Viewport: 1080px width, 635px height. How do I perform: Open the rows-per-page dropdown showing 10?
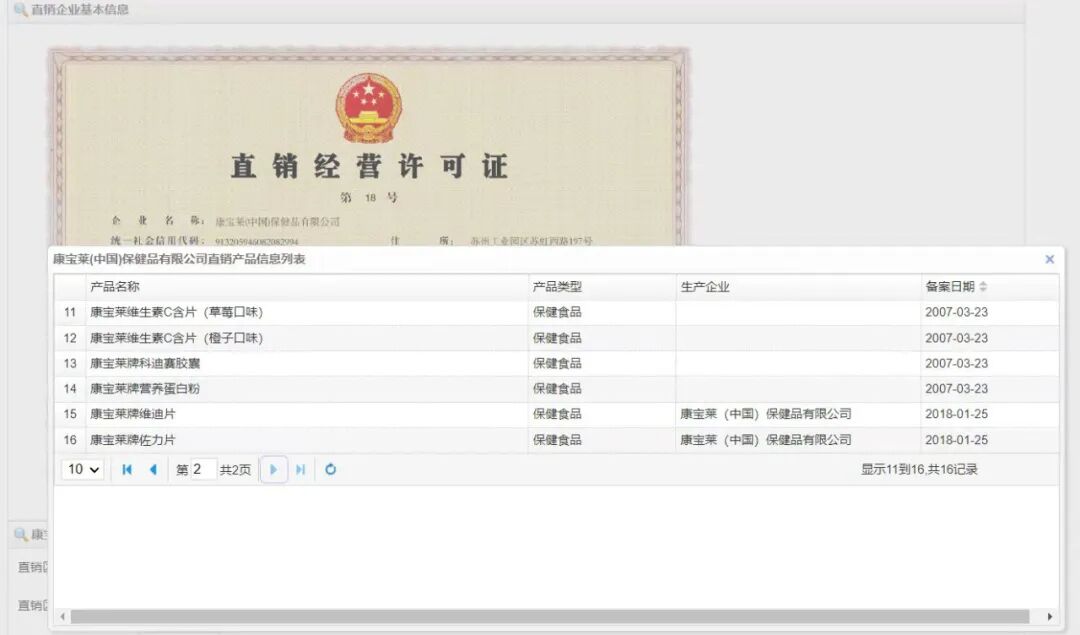pos(83,470)
